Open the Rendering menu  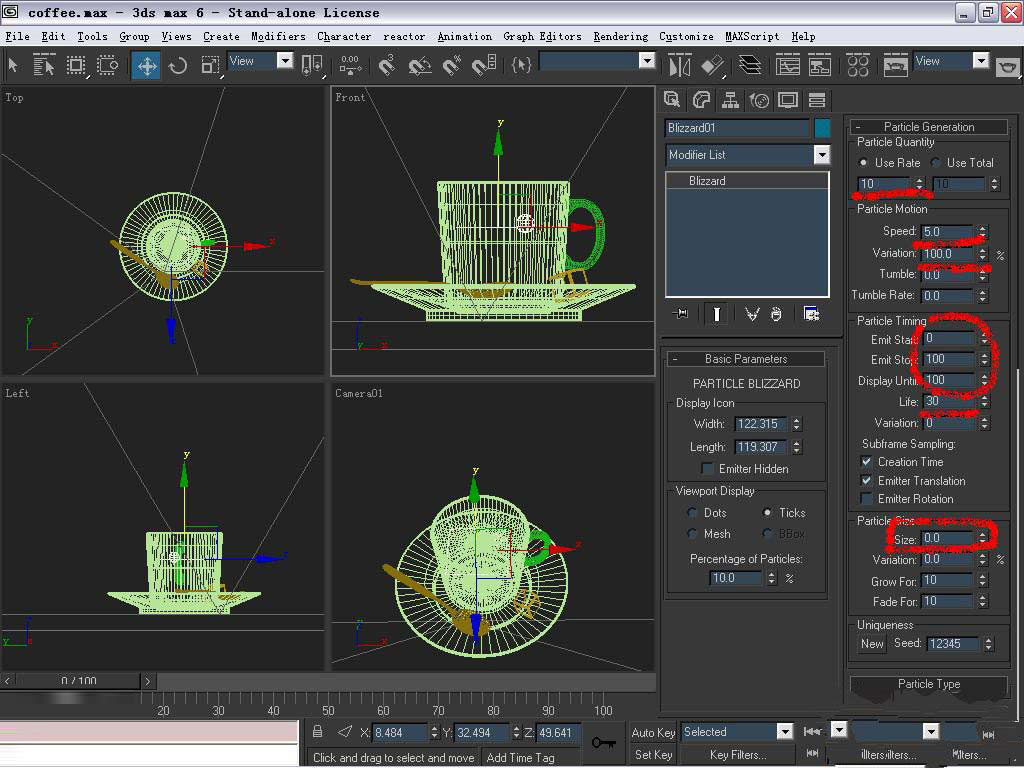(x=620, y=36)
